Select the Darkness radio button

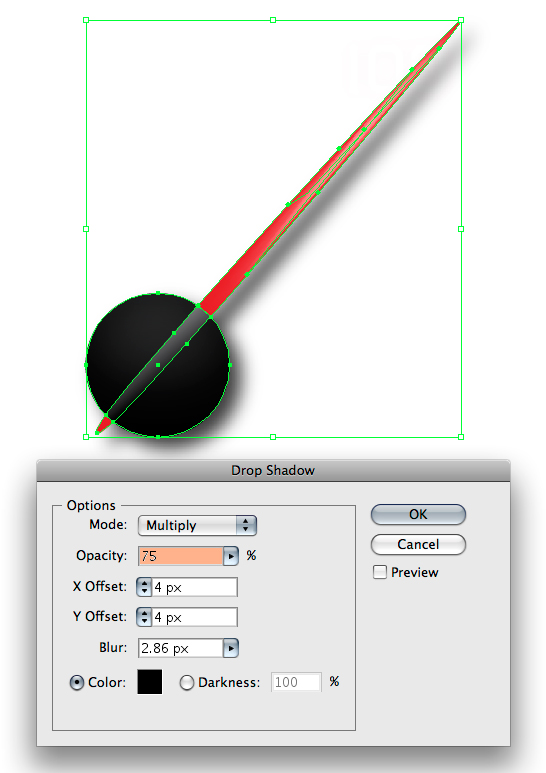(186, 682)
